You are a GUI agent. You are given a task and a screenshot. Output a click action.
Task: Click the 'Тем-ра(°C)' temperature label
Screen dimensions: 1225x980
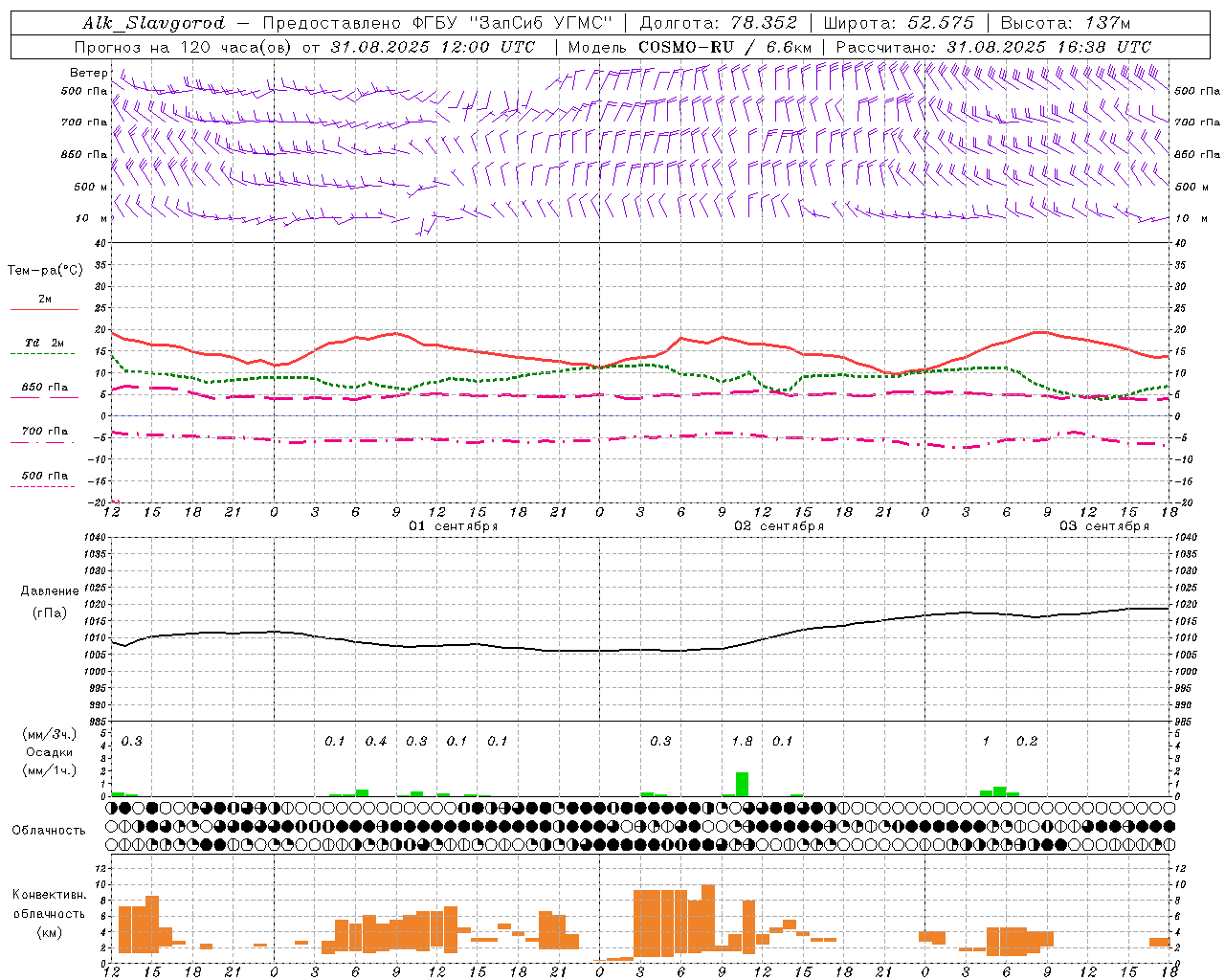pos(45,270)
